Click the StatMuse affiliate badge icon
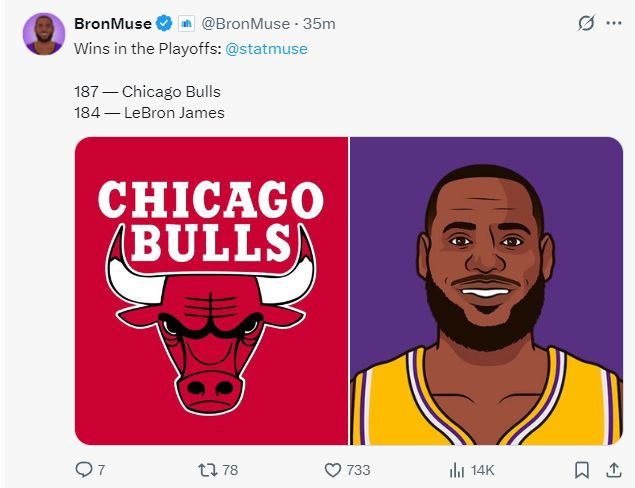The width and height of the screenshot is (635, 488). coord(187,24)
